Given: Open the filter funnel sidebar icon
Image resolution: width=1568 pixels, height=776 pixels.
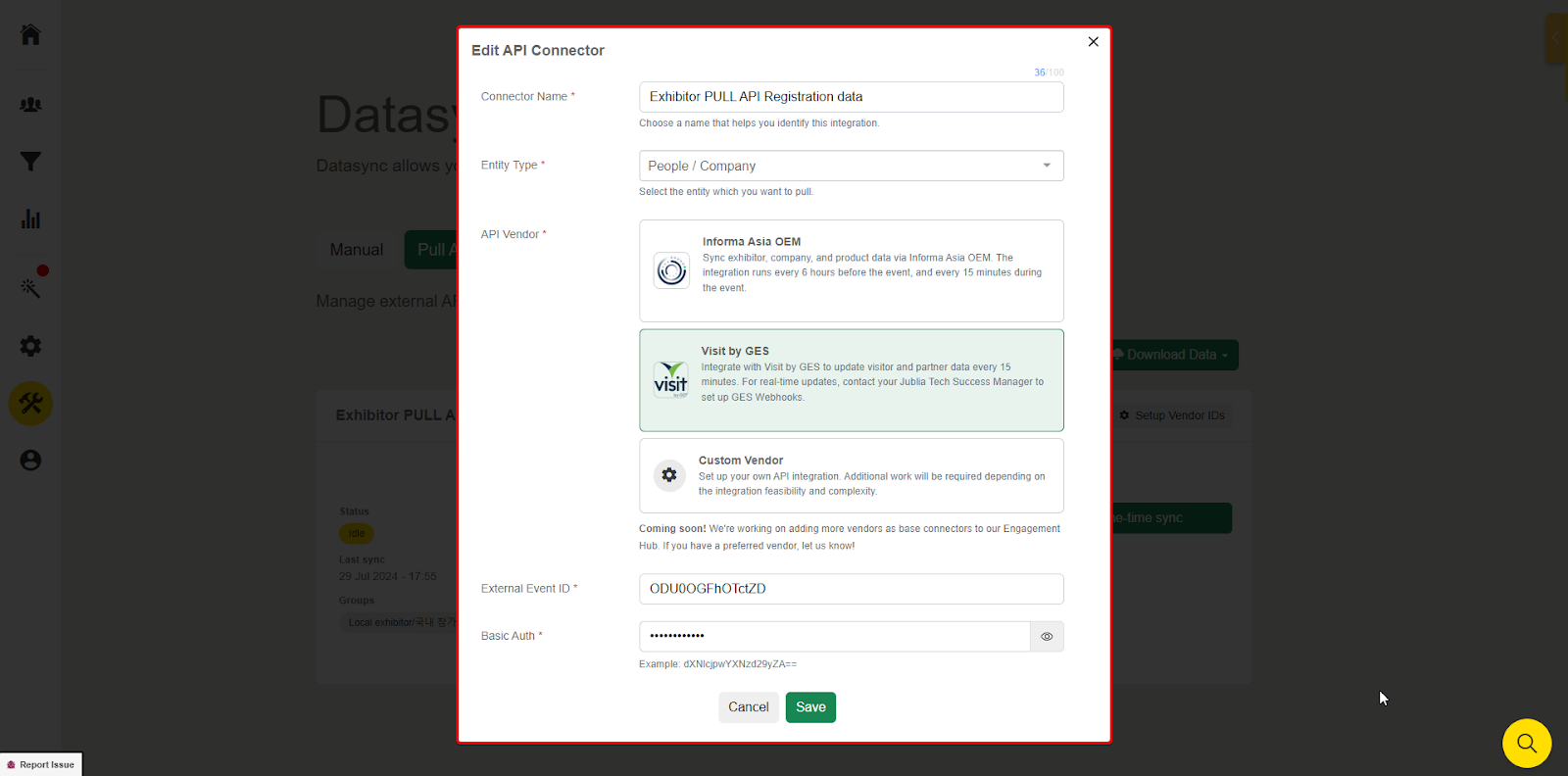Looking at the screenshot, I should (x=30, y=162).
